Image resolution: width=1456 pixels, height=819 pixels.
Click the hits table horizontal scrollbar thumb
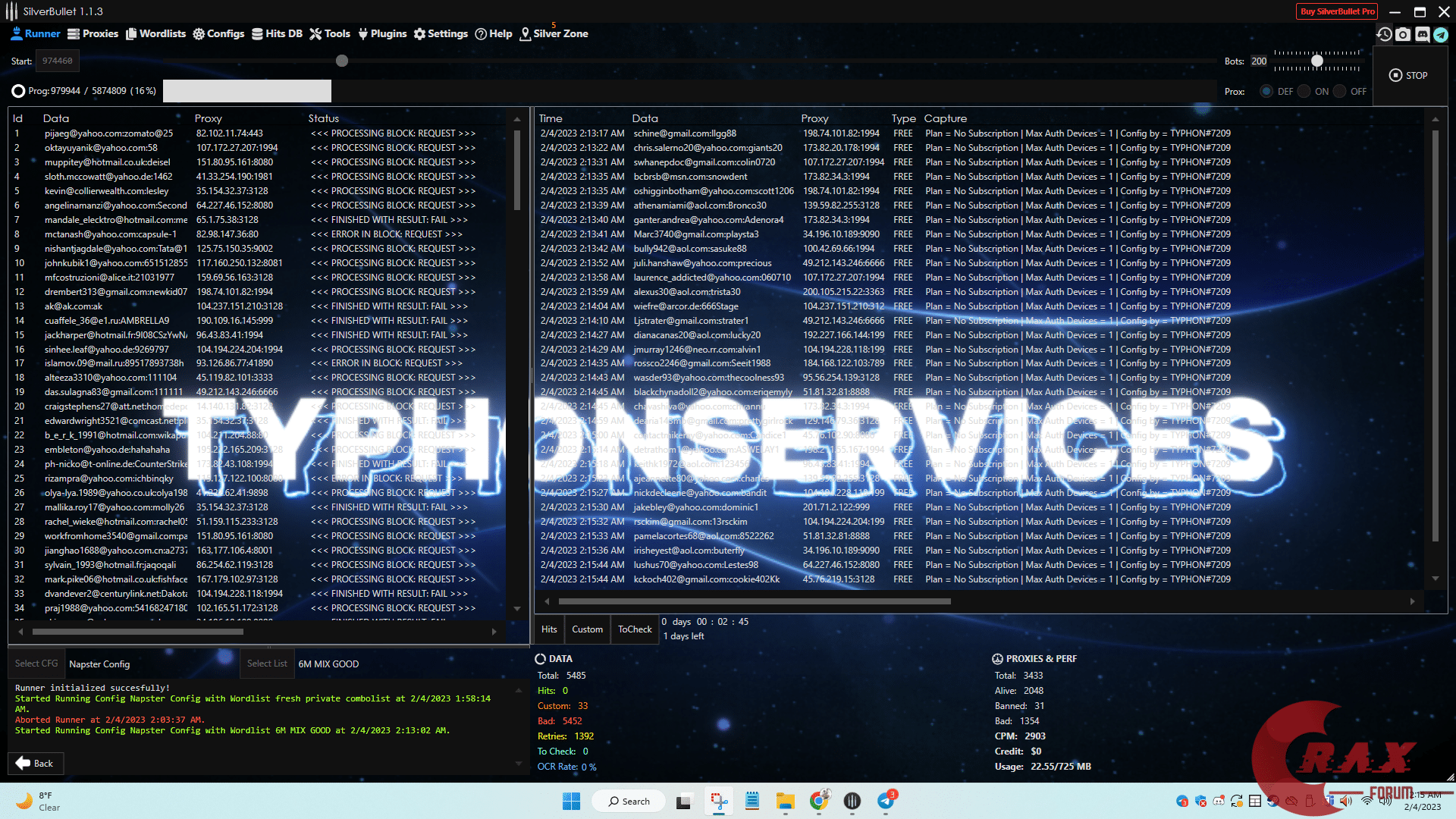pyautogui.click(x=755, y=601)
